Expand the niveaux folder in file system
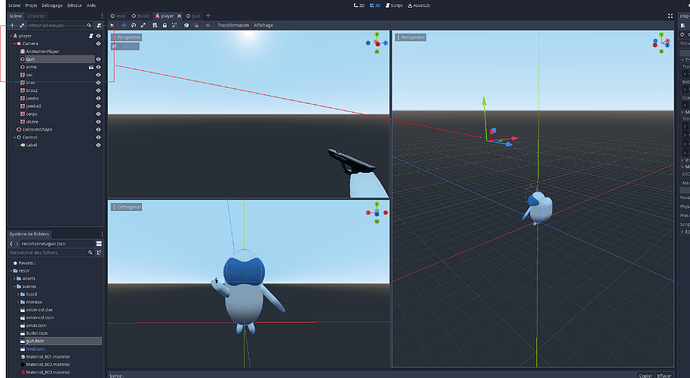Viewport: 690px width, 378px height. (x=18, y=302)
